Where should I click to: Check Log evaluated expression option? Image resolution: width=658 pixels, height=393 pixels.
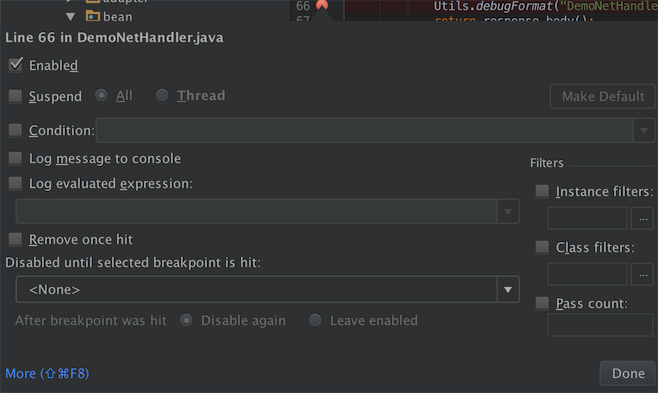tap(16, 183)
